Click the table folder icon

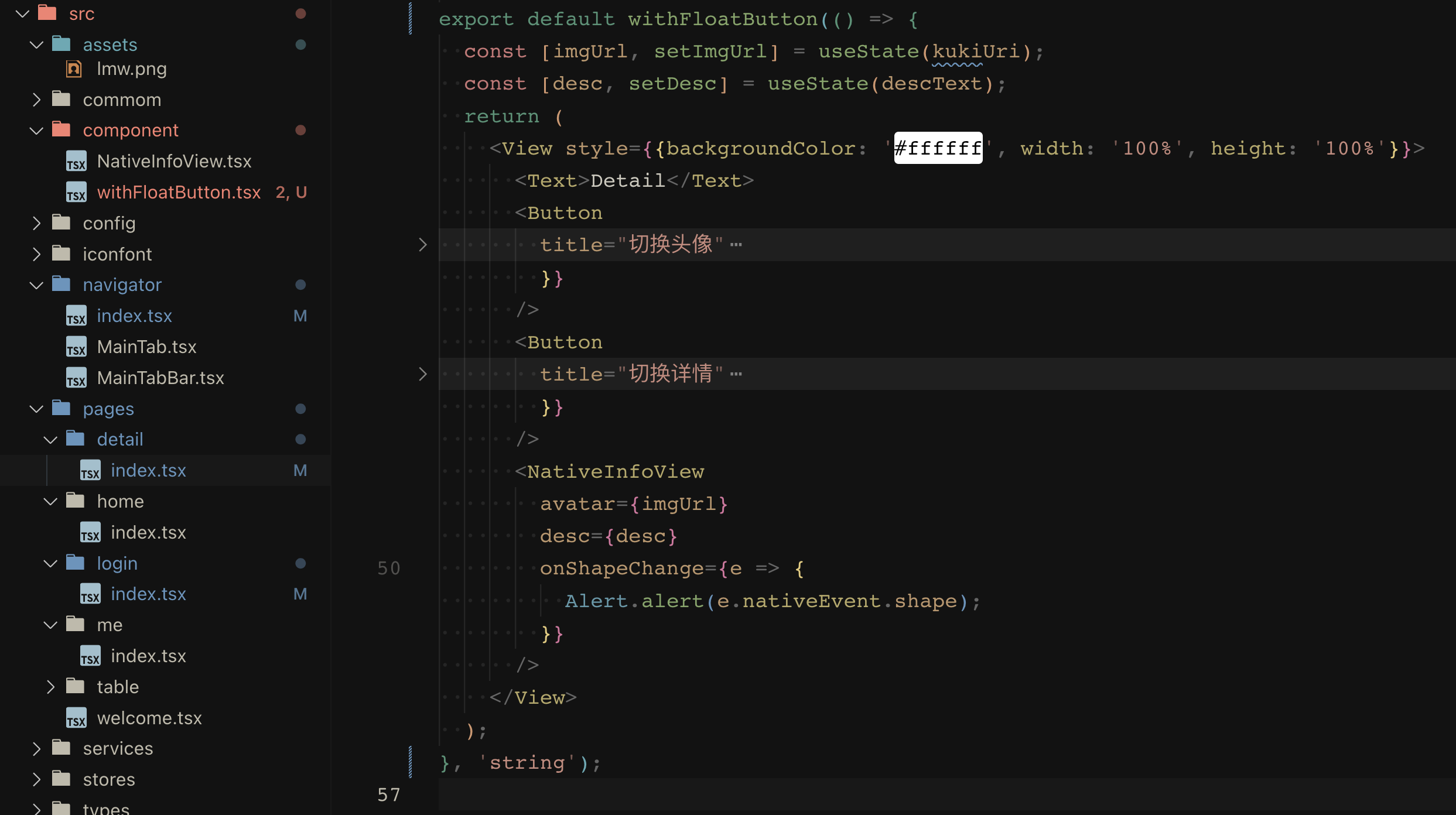(76, 686)
